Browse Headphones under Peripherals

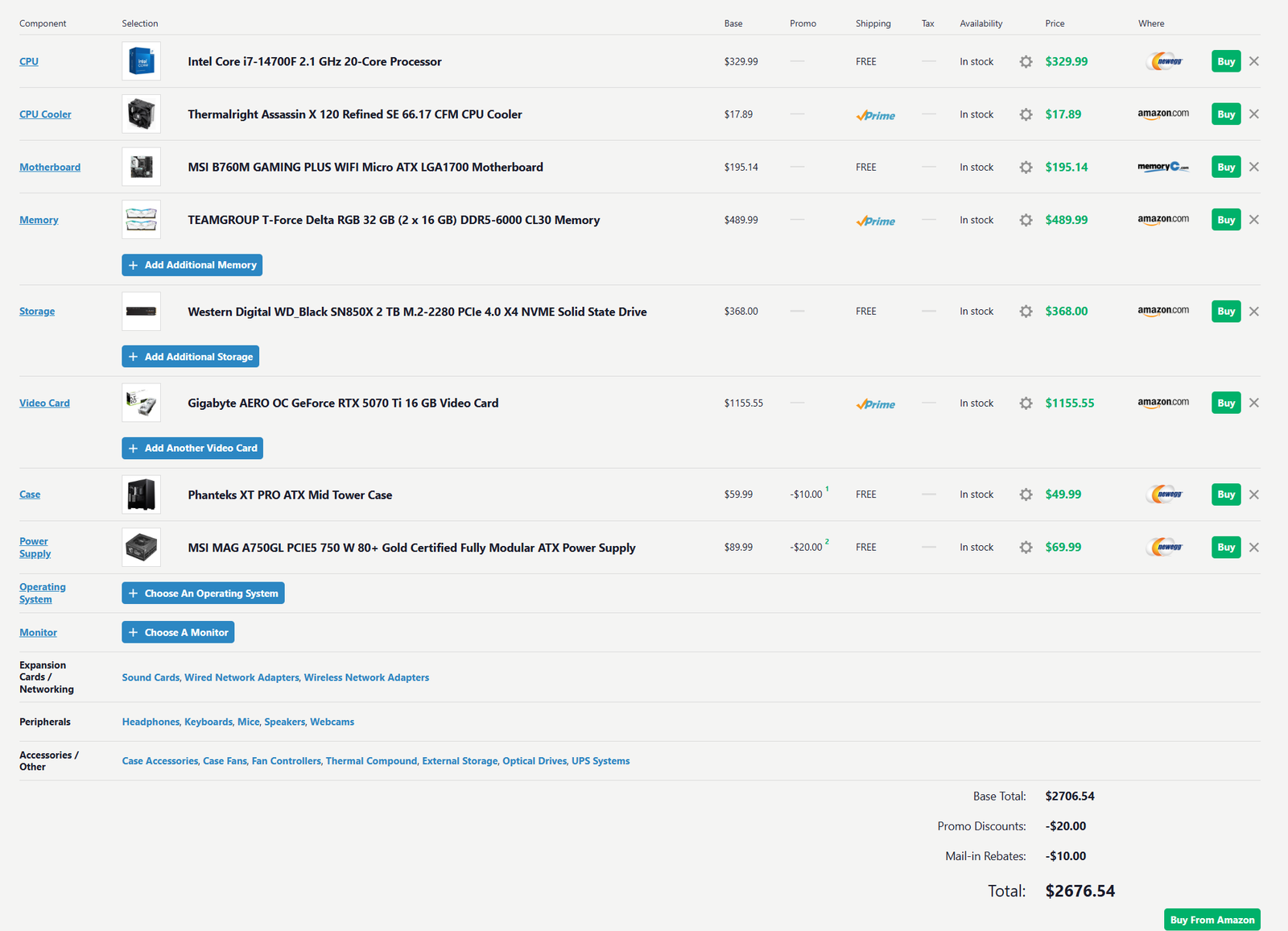click(x=151, y=722)
